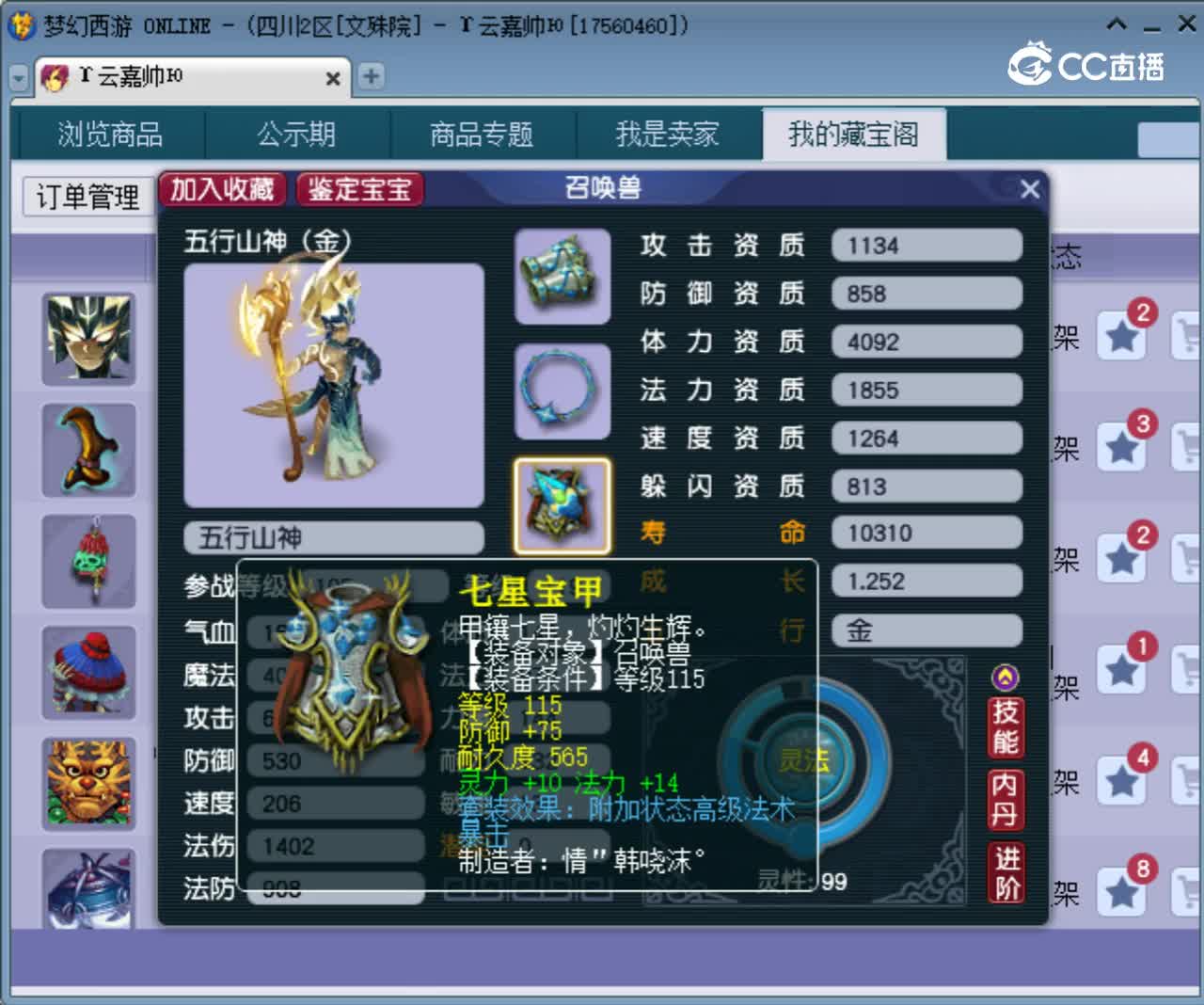Screen dimensions: 1204x1005
Task: Close the Y云嘉帅 character tab
Action: coord(332,78)
